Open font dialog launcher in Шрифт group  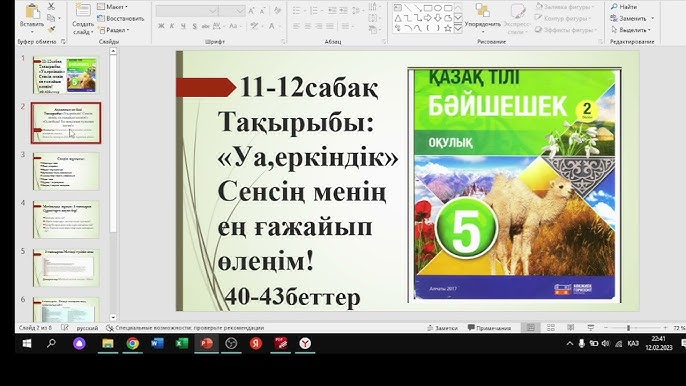click(283, 42)
